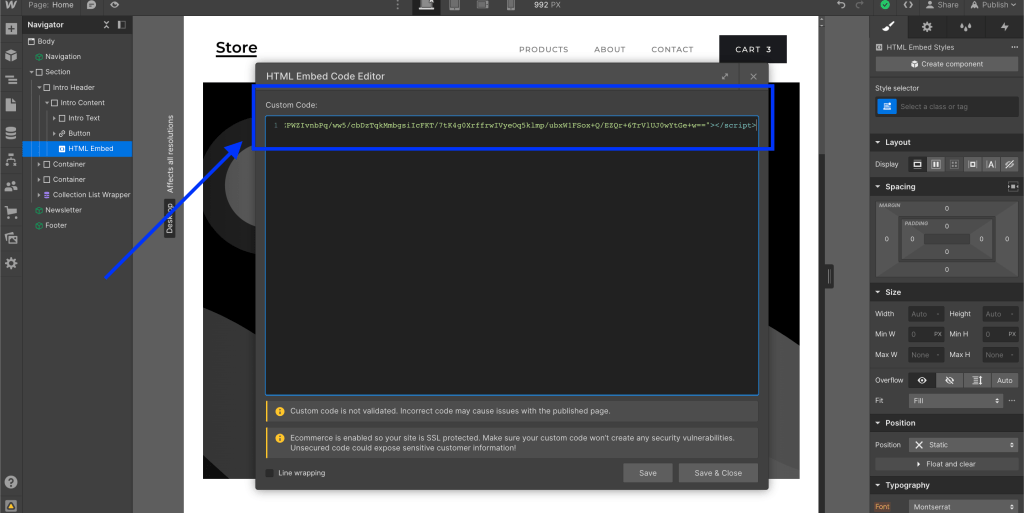This screenshot has width=1024, height=513.
Task: Enable the Line wrapping checkbox
Action: [x=270, y=473]
